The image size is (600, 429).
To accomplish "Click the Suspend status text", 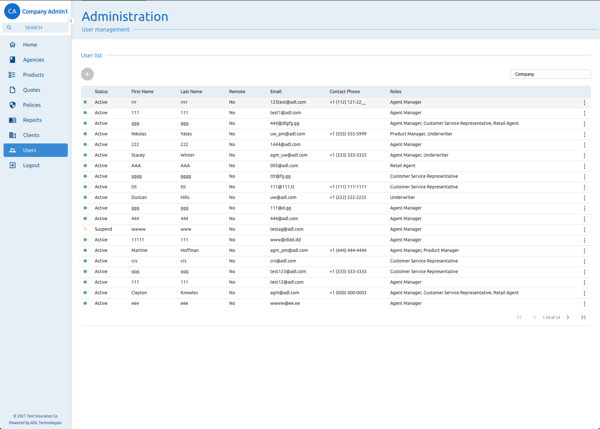I will point(103,229).
